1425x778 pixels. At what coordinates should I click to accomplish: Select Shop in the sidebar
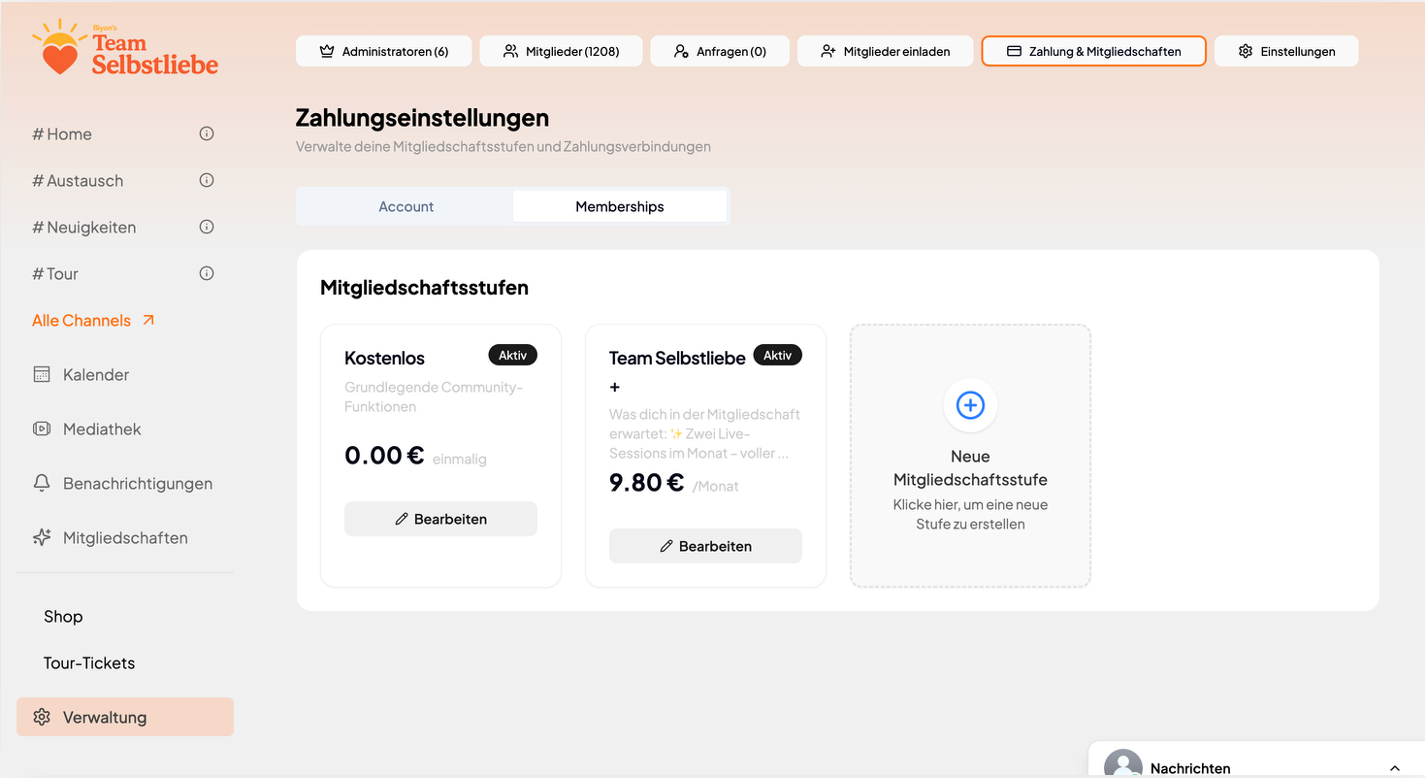(x=63, y=616)
